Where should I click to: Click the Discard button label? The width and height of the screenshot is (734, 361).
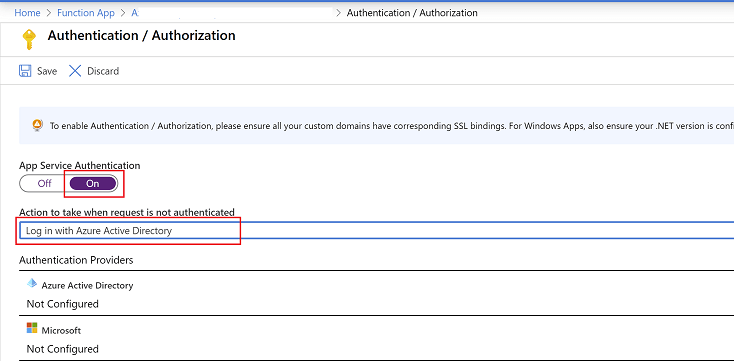pyautogui.click(x=103, y=71)
